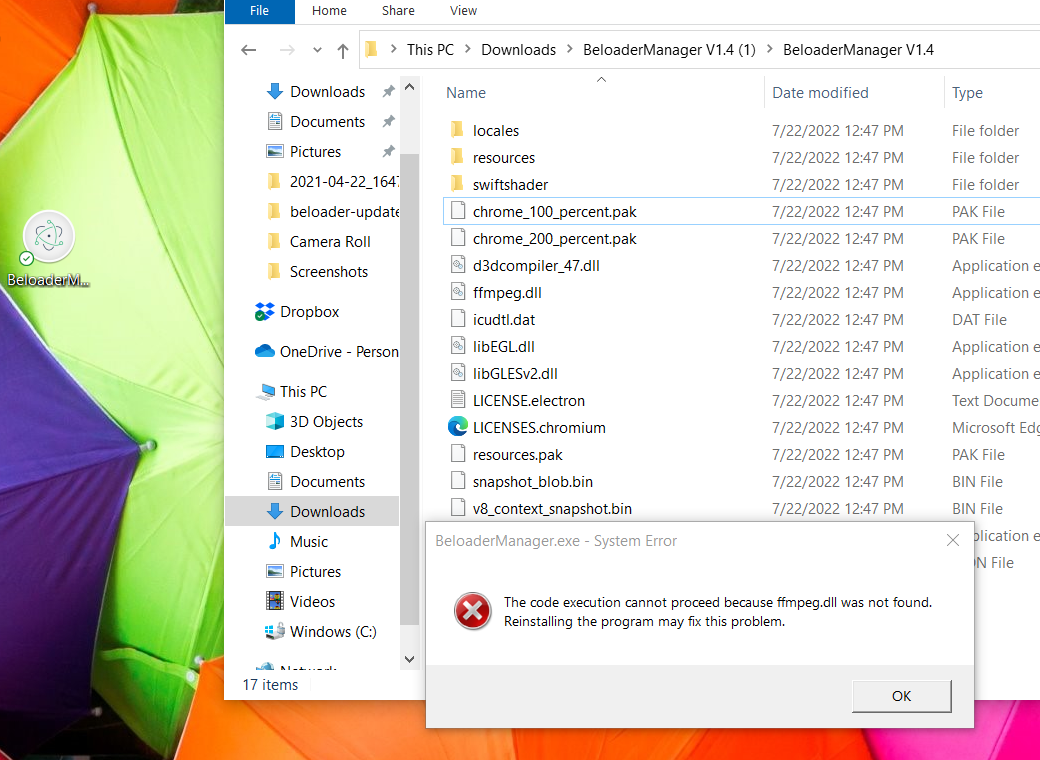Expand the breadcrumb chevron after Downloads
Viewport: 1040px width, 760px height.
570,50
